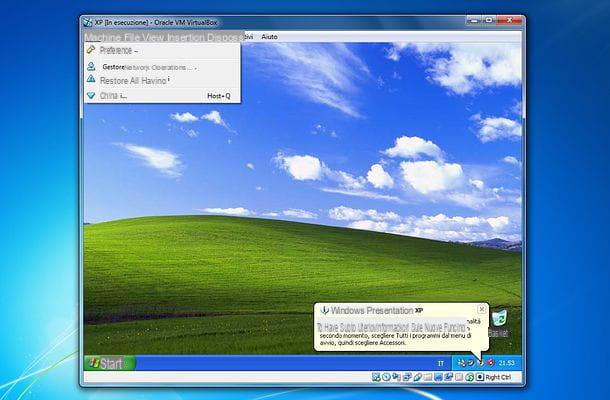Viewport: 610px width, 400px height.
Task: Click the IT language indicator on XP taskbar
Action: 440,363
